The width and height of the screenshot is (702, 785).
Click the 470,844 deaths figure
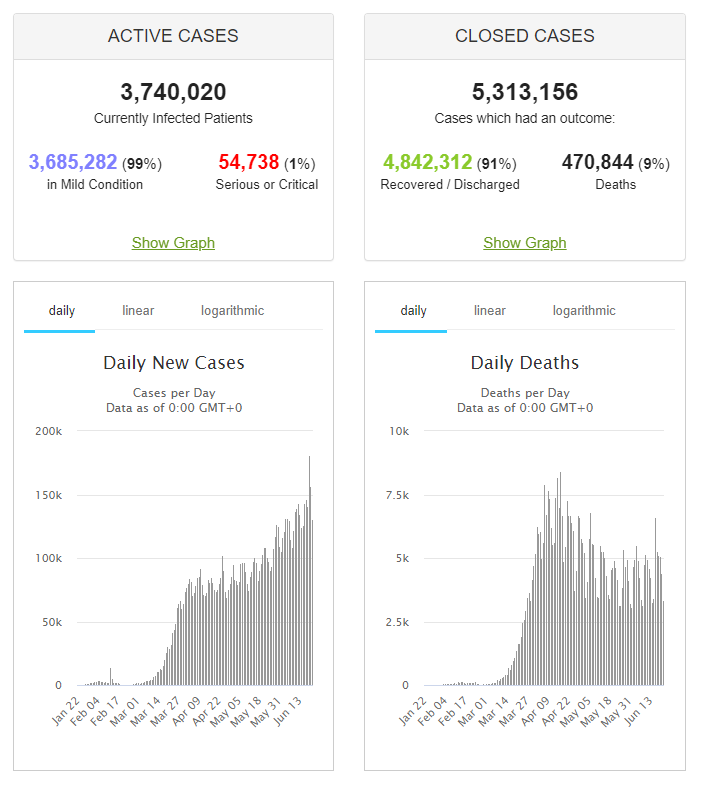point(597,162)
